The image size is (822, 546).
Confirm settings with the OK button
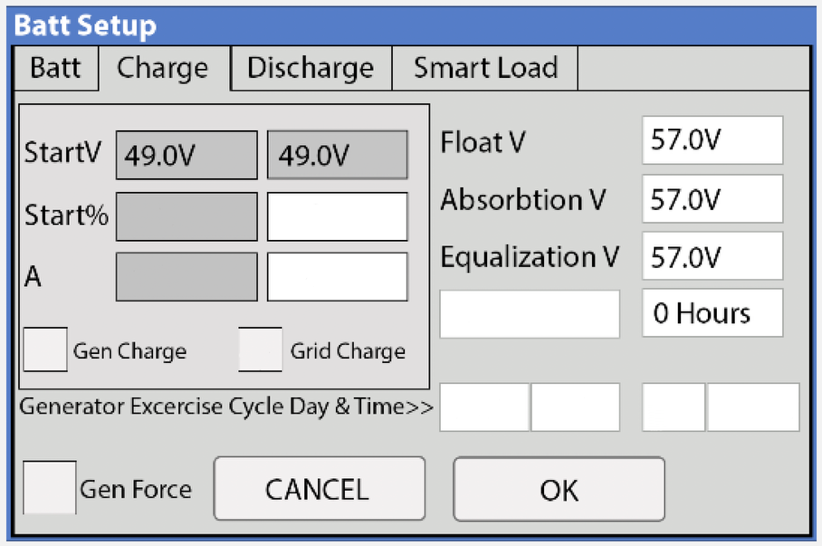pyautogui.click(x=559, y=489)
